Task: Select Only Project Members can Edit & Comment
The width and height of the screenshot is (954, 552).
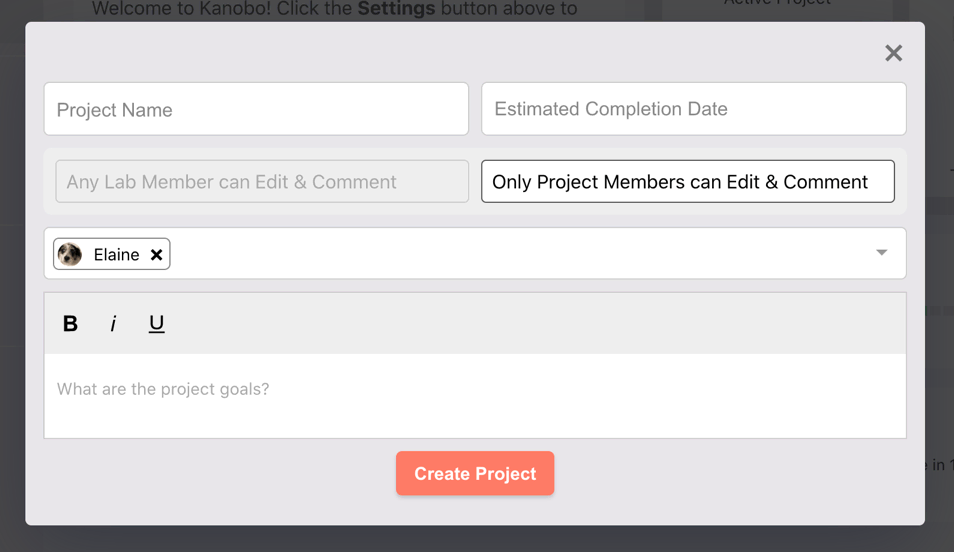Action: [x=687, y=182]
